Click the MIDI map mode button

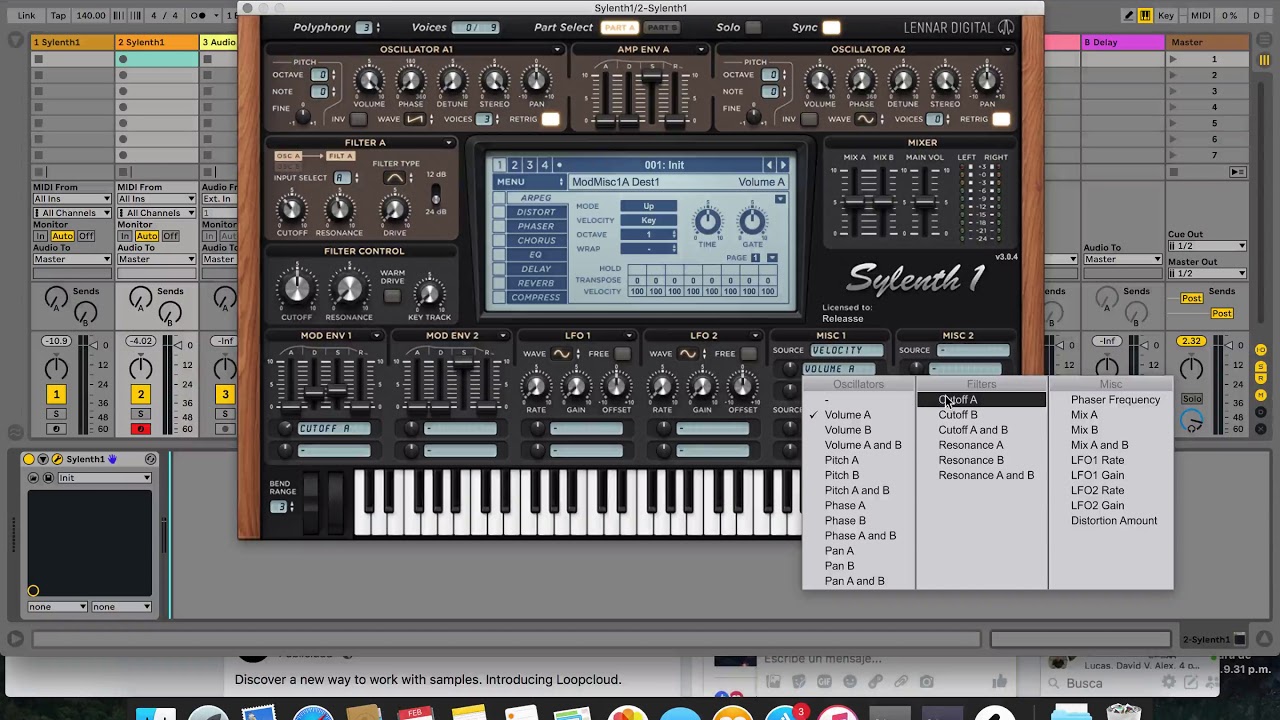[1201, 15]
